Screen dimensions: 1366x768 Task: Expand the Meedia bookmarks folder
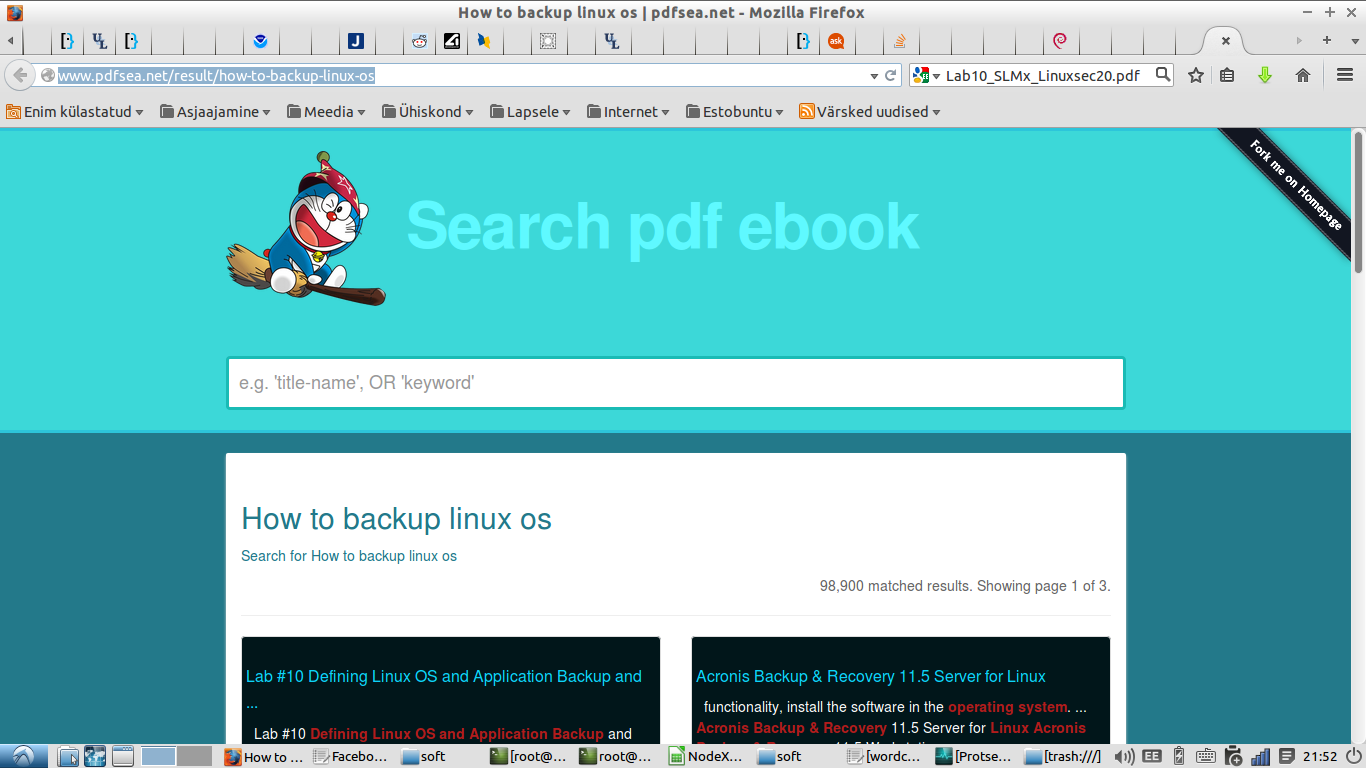click(326, 112)
